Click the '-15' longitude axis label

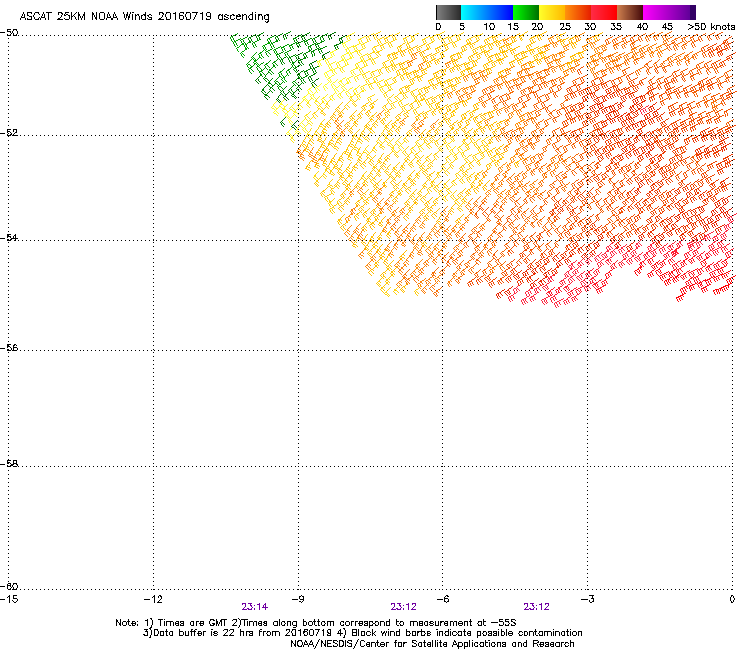tap(10, 599)
